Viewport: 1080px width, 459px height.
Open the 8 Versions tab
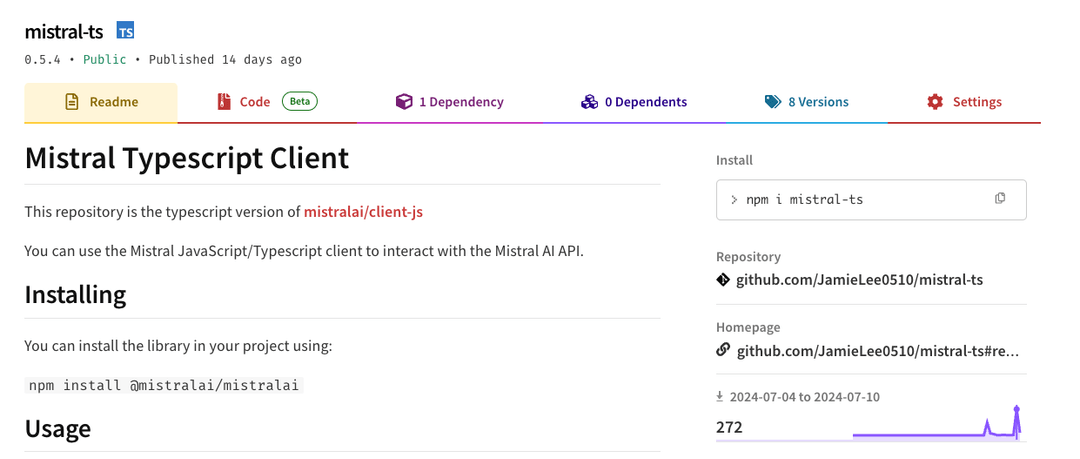coord(807,102)
